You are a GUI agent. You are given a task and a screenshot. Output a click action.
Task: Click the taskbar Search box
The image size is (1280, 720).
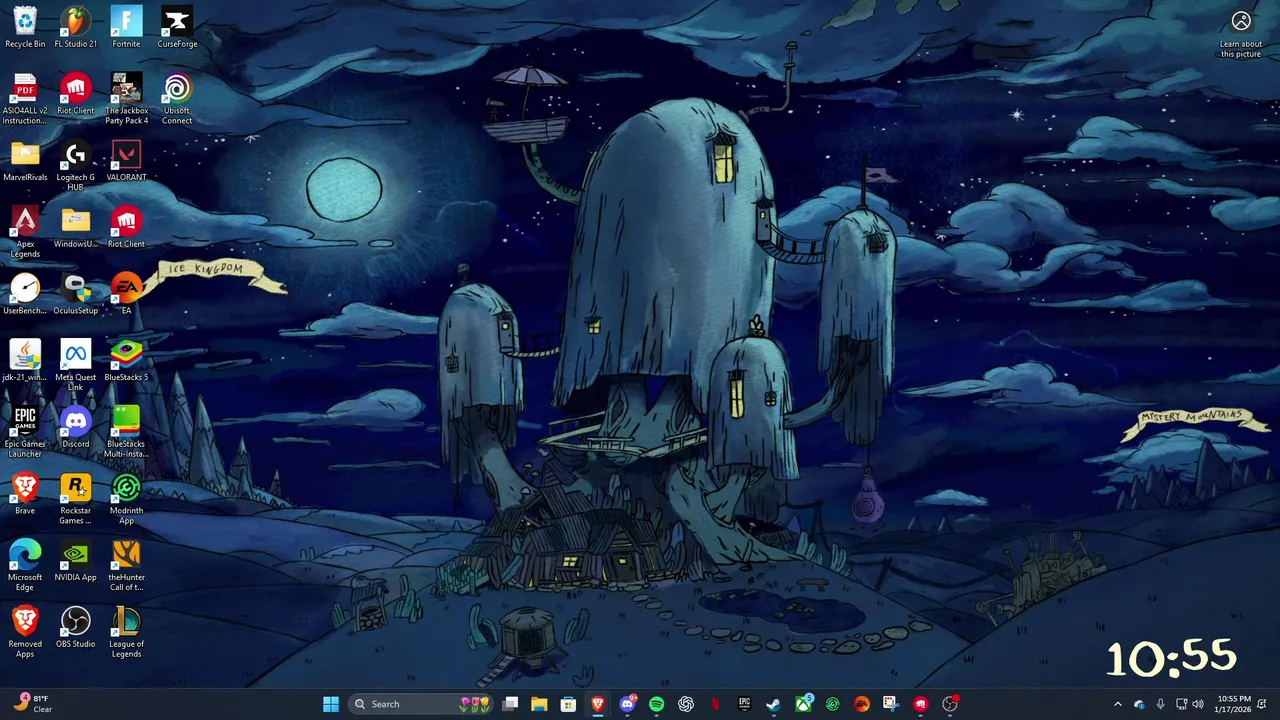[422, 704]
